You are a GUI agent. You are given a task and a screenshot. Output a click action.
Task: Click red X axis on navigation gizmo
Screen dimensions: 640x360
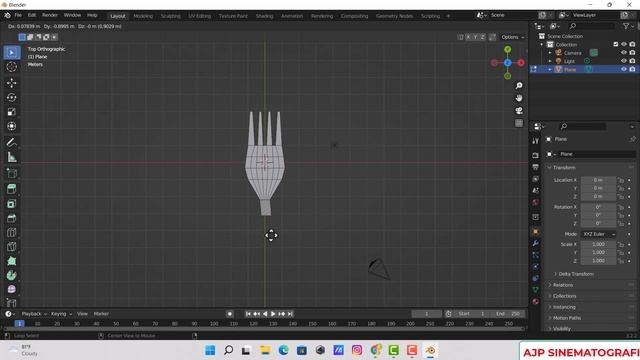[x=521, y=62]
